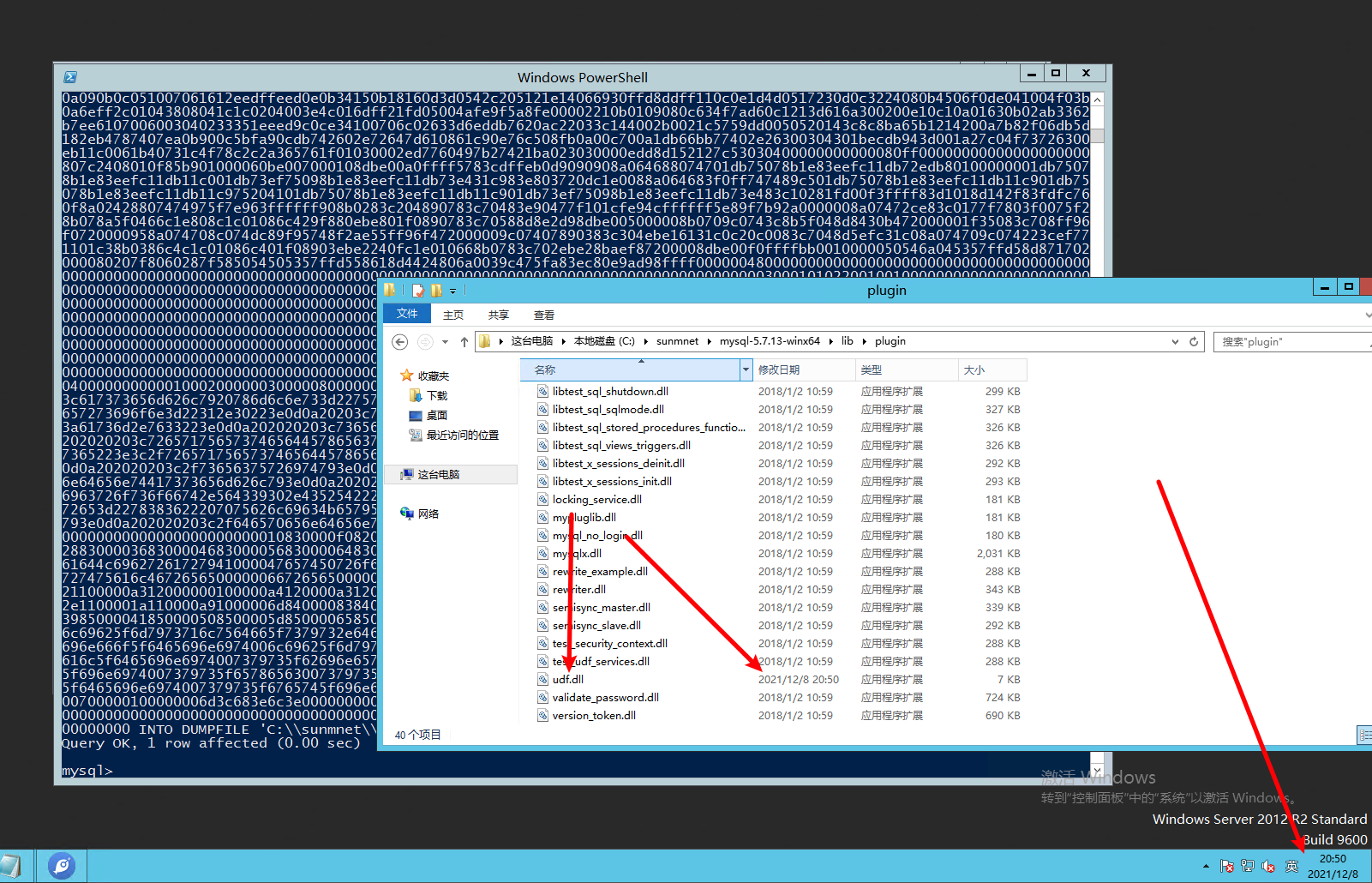Click the Properties icon in Explorer quick access toolbar
Screen dimensions: 1372x883
418,291
